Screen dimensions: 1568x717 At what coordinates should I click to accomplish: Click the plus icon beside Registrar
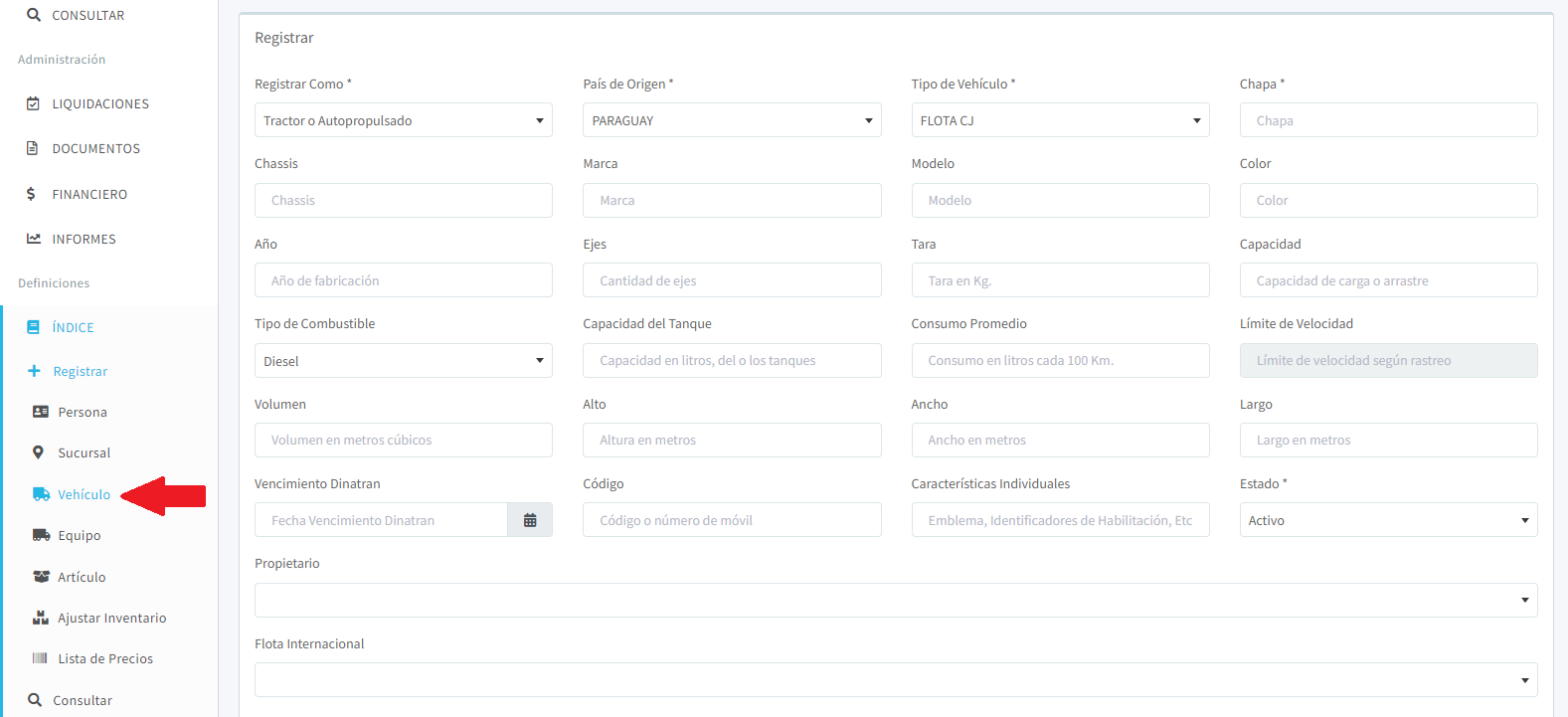pyautogui.click(x=34, y=371)
